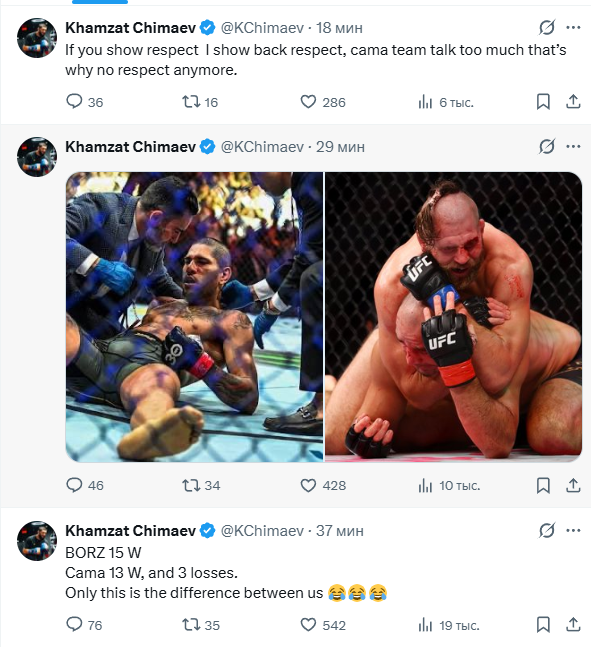Reply to the photo tweet with 46 replies
Screen dimensions: 591x647
tap(85, 485)
